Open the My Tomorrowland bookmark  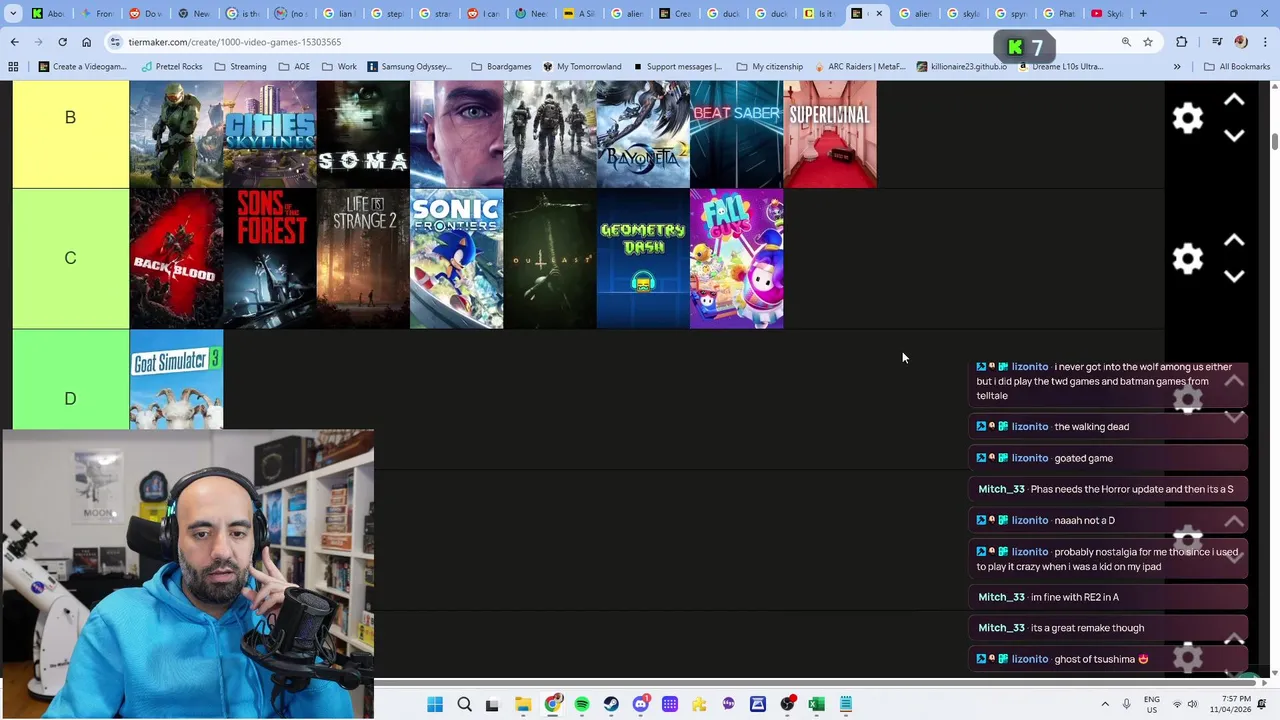click(x=583, y=67)
